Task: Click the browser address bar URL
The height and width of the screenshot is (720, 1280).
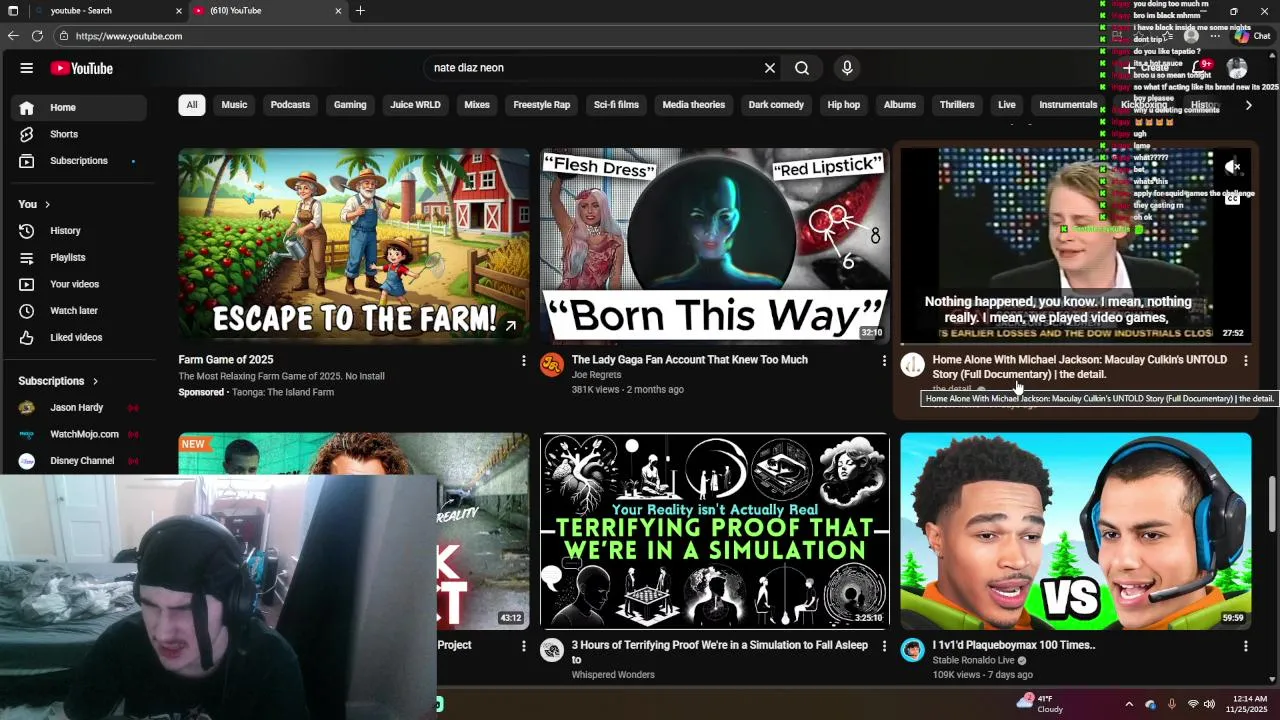Action: point(129,36)
